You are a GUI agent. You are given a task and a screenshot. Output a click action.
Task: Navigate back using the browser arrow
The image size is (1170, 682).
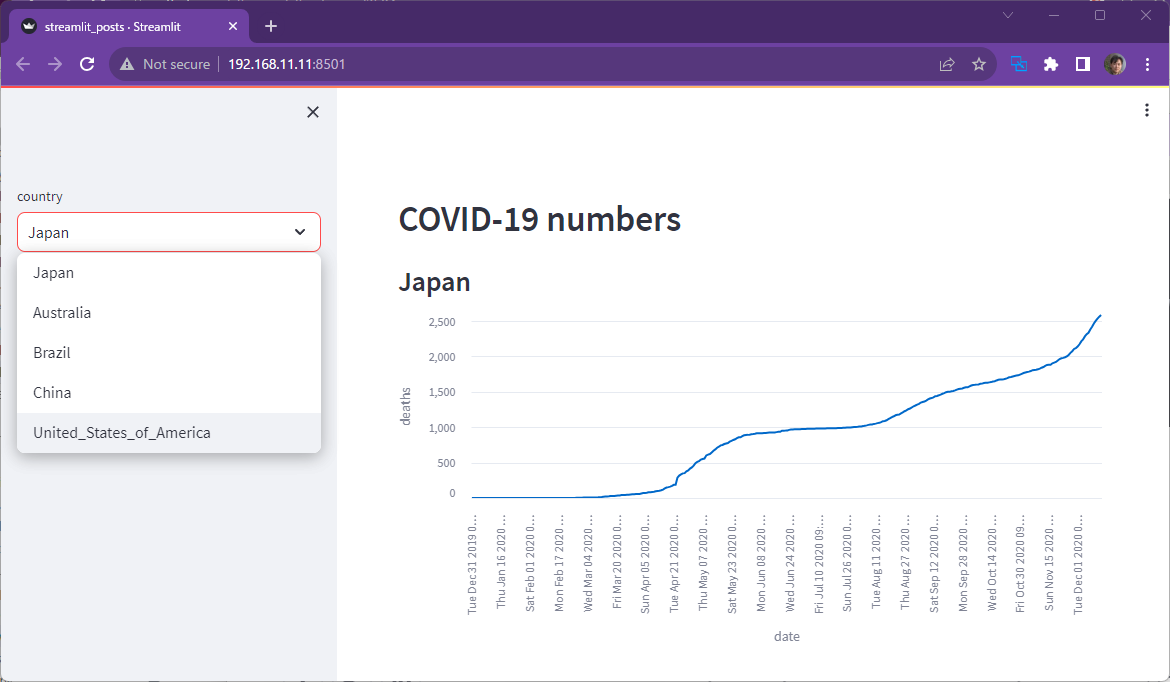click(x=22, y=63)
